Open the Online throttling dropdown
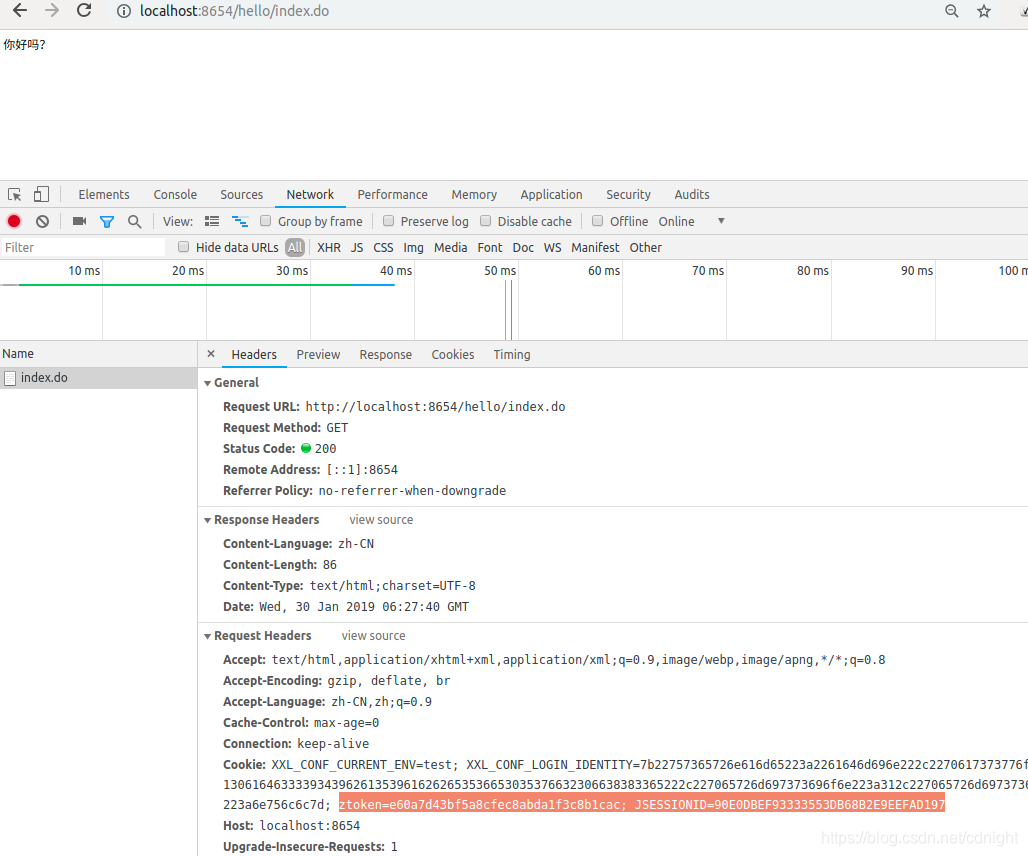The width and height of the screenshot is (1028, 856). coord(692,222)
